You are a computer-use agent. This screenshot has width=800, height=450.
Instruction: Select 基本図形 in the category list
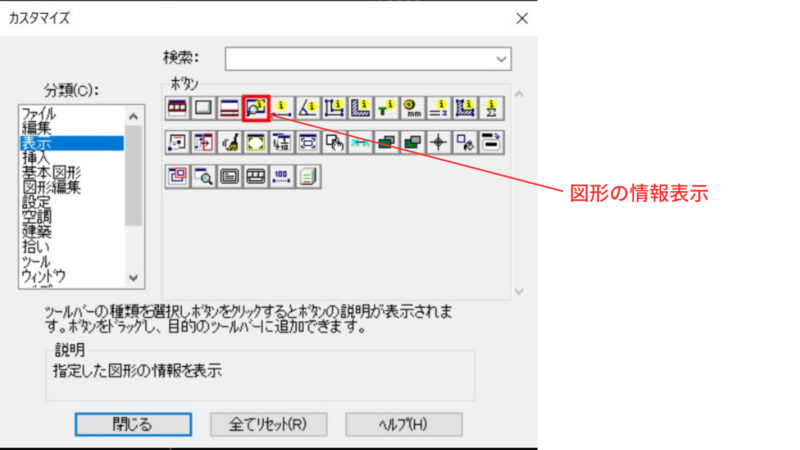[71, 173]
